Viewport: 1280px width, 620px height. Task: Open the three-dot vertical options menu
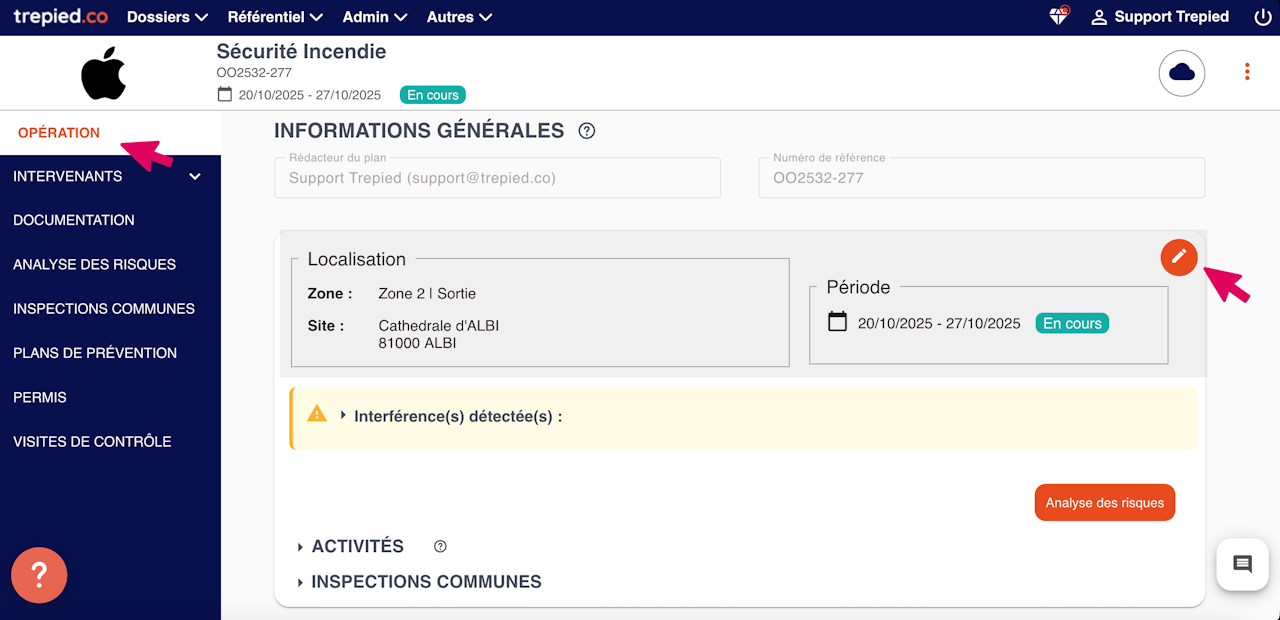click(x=1246, y=72)
